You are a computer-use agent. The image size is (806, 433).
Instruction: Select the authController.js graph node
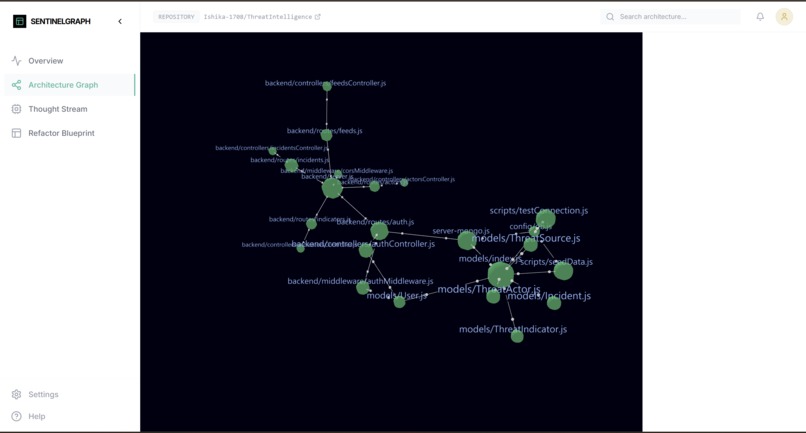pos(366,251)
